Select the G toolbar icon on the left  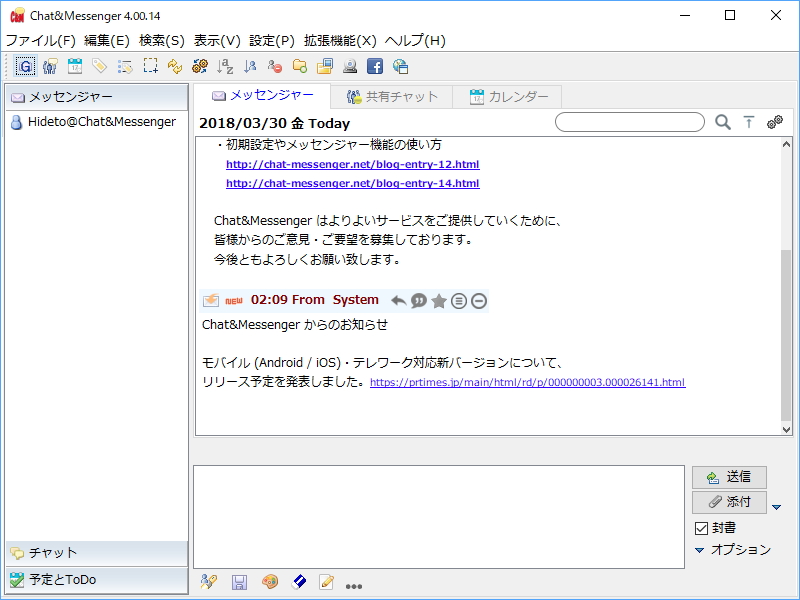coord(25,66)
